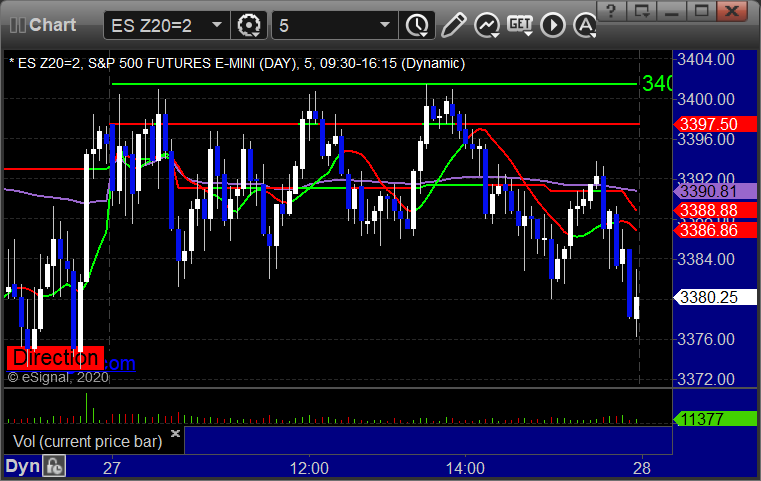This screenshot has height=481, width=761.
Task: Toggle the lock icon next to Dyn
Action: 54,466
